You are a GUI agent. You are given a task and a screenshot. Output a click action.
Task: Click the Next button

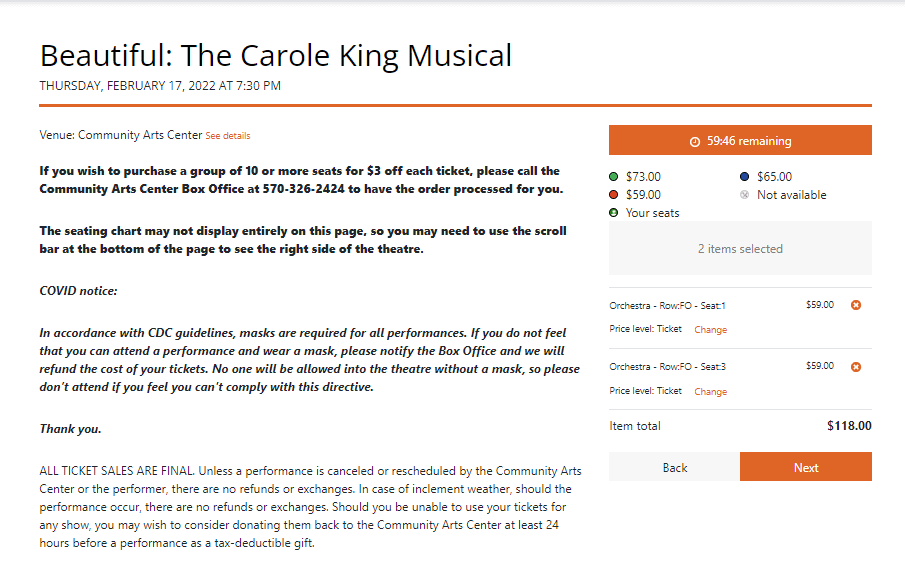[806, 467]
